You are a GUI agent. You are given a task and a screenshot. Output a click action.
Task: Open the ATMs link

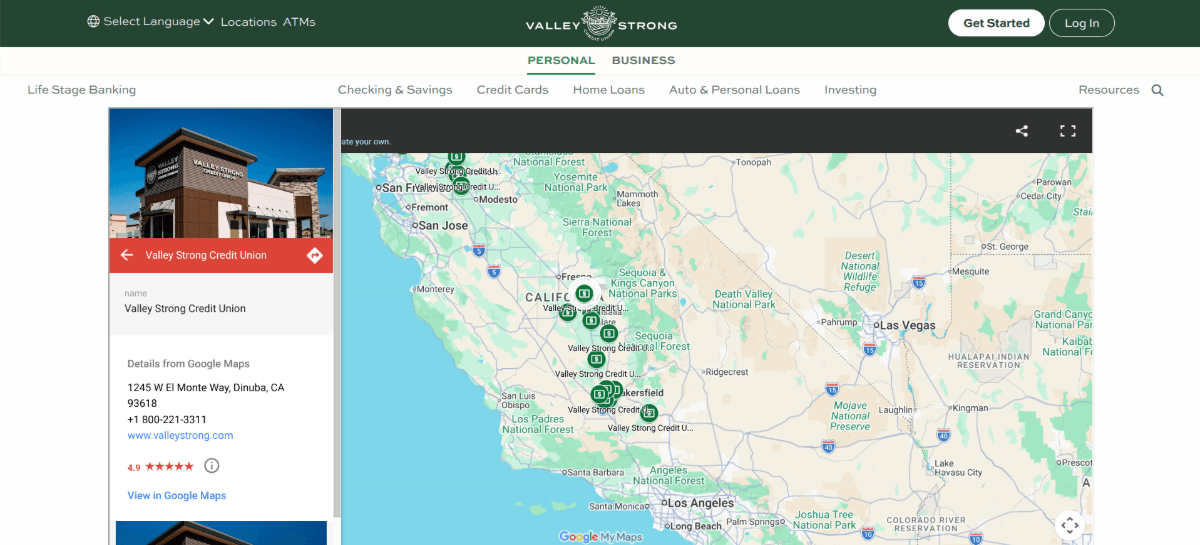click(x=299, y=22)
